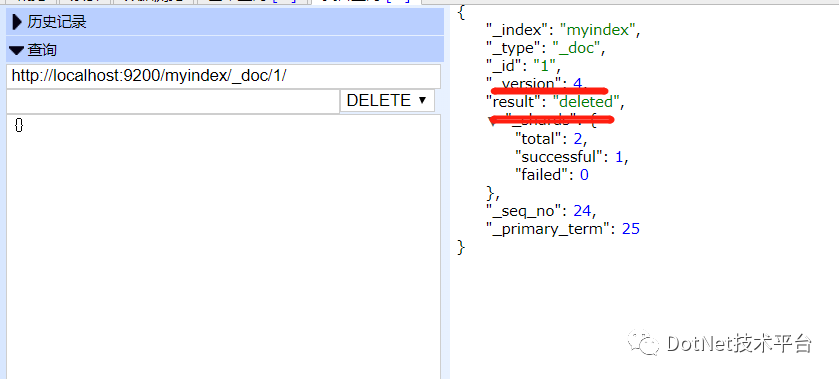Select the "_index": "myindex" line

pyautogui.click(x=563, y=31)
